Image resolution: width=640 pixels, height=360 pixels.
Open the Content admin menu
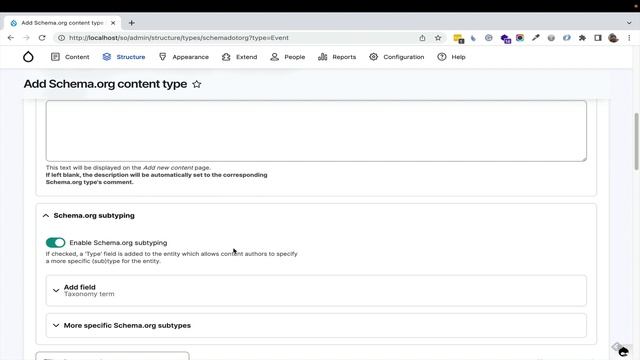tap(70, 57)
